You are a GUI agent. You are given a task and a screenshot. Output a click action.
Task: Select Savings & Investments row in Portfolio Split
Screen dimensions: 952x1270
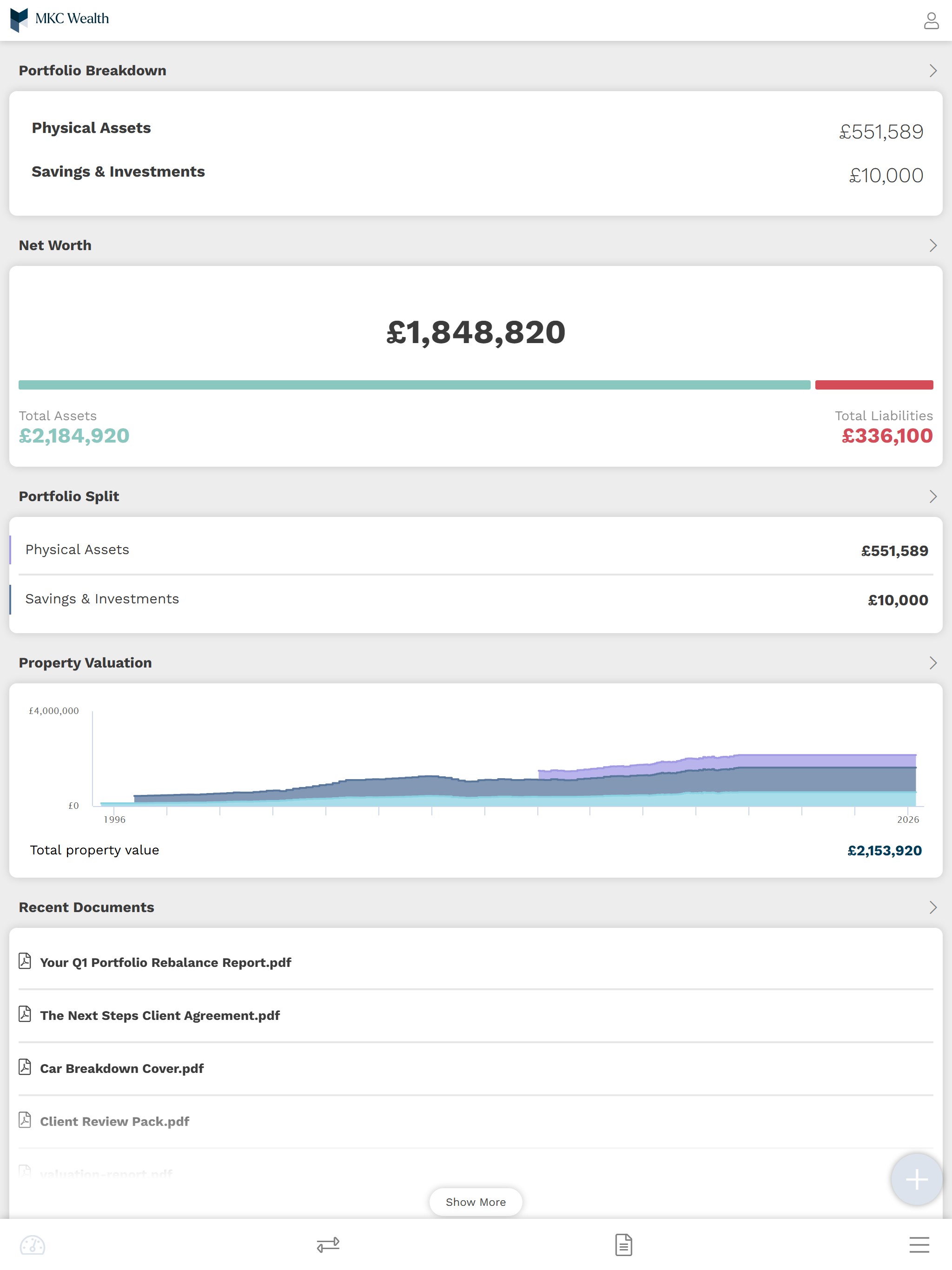(476, 599)
